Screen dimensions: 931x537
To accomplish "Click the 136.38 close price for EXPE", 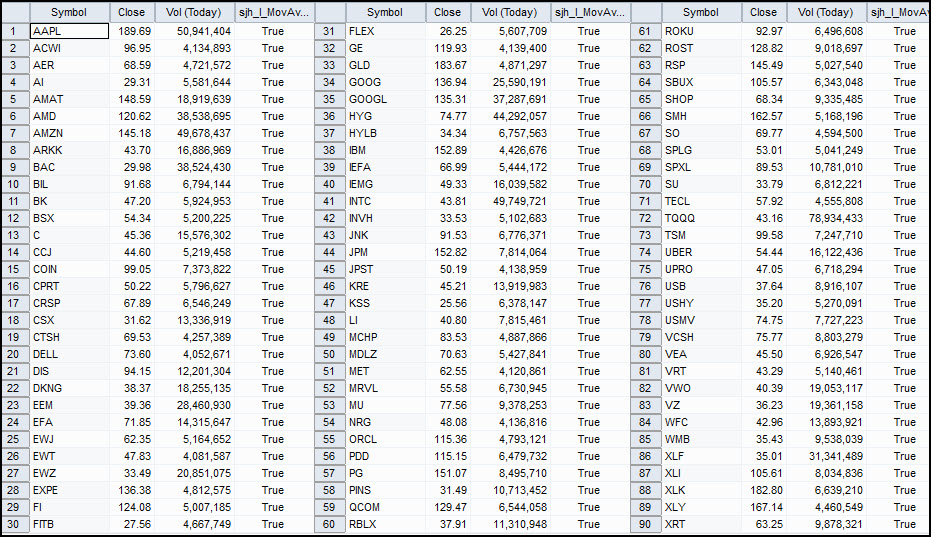I will pos(131,491).
